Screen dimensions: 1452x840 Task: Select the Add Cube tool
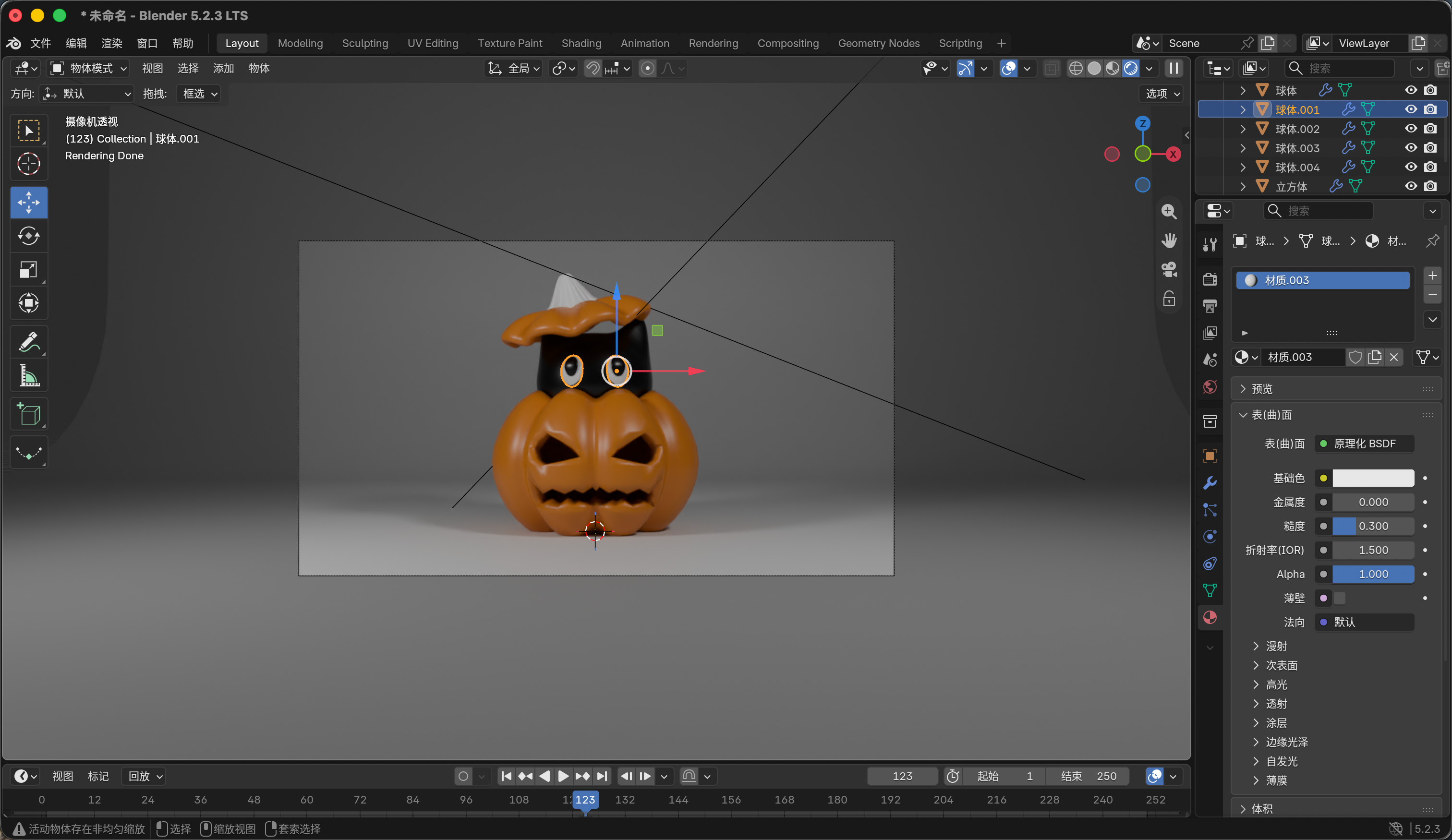point(29,414)
